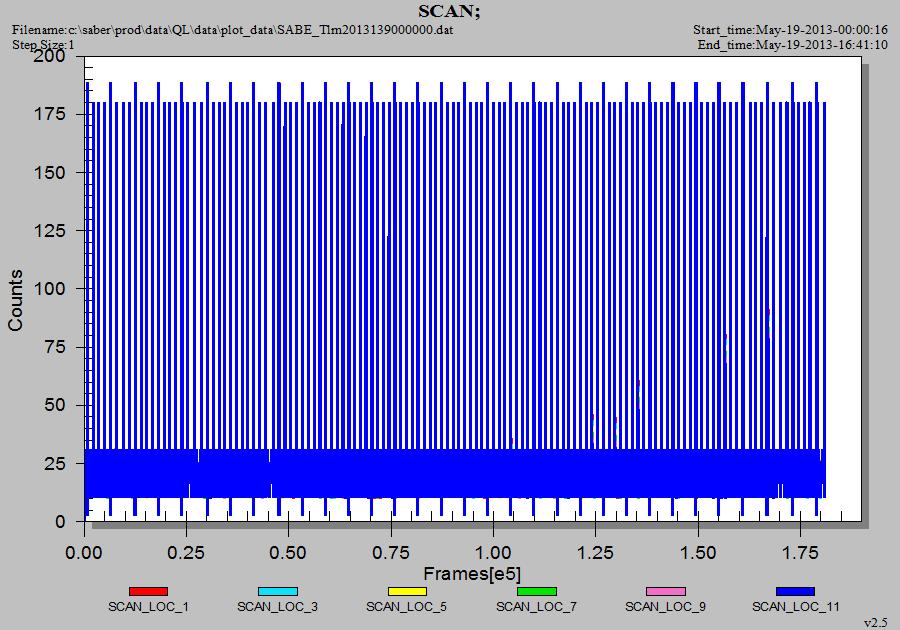Select the SCAN_LOC_1 legend label

tap(148, 606)
